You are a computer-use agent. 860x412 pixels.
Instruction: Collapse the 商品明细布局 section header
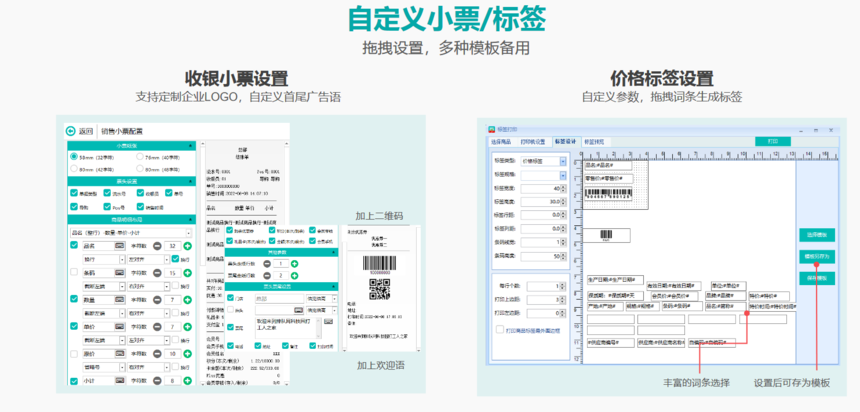[x=132, y=219]
